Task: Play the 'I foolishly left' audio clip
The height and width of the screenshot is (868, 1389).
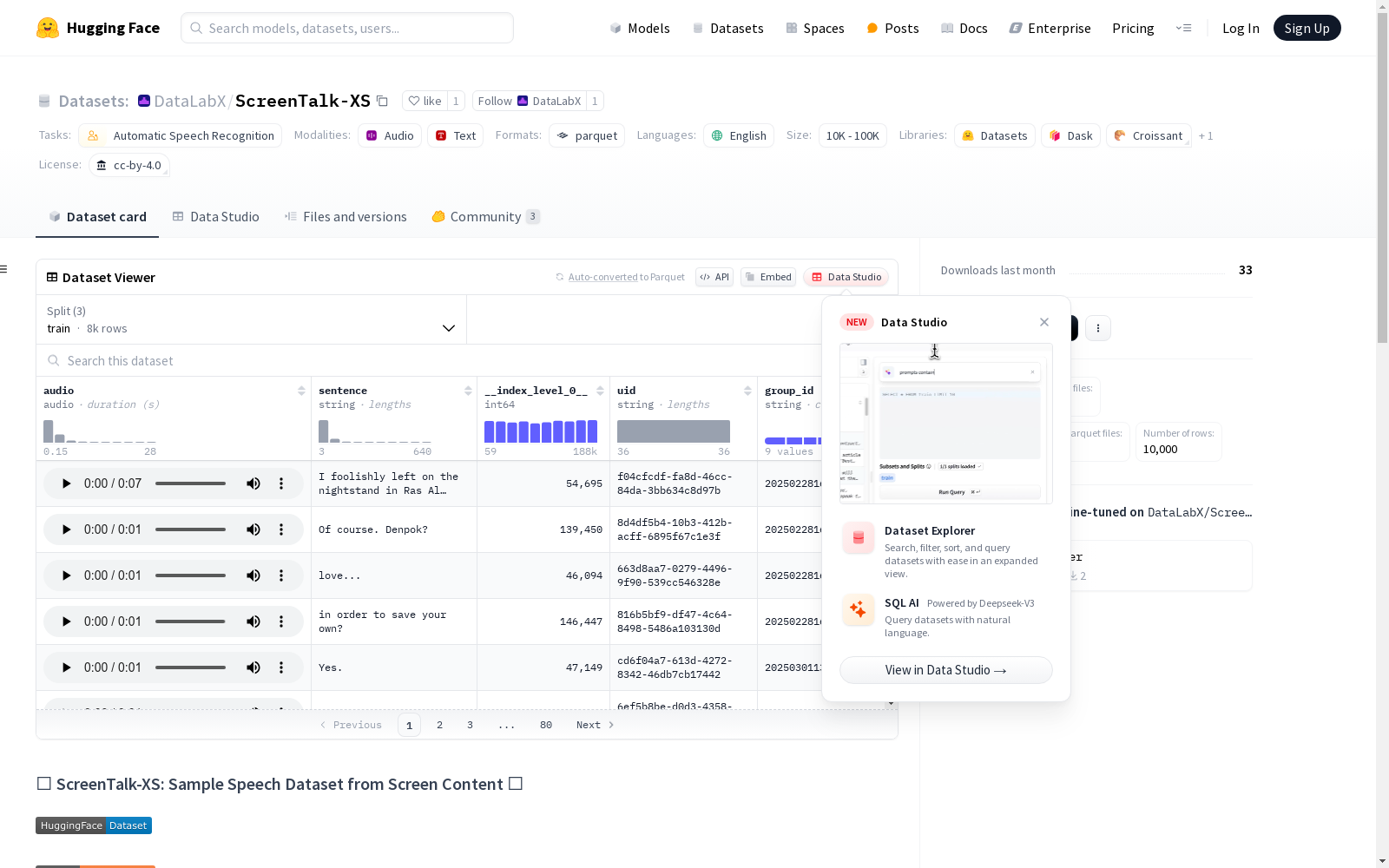Action: point(66,483)
